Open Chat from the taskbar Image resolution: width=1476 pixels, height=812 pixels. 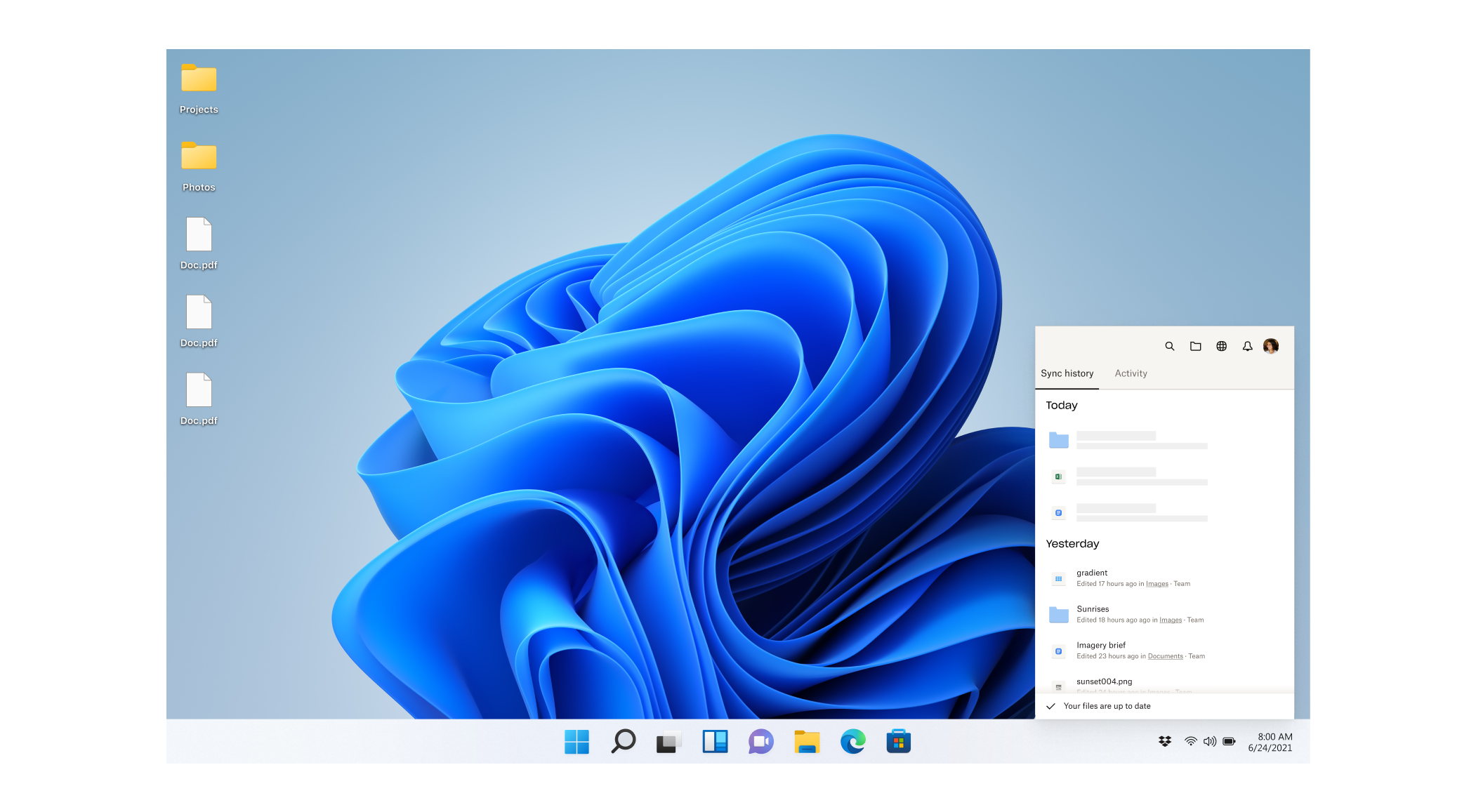761,740
